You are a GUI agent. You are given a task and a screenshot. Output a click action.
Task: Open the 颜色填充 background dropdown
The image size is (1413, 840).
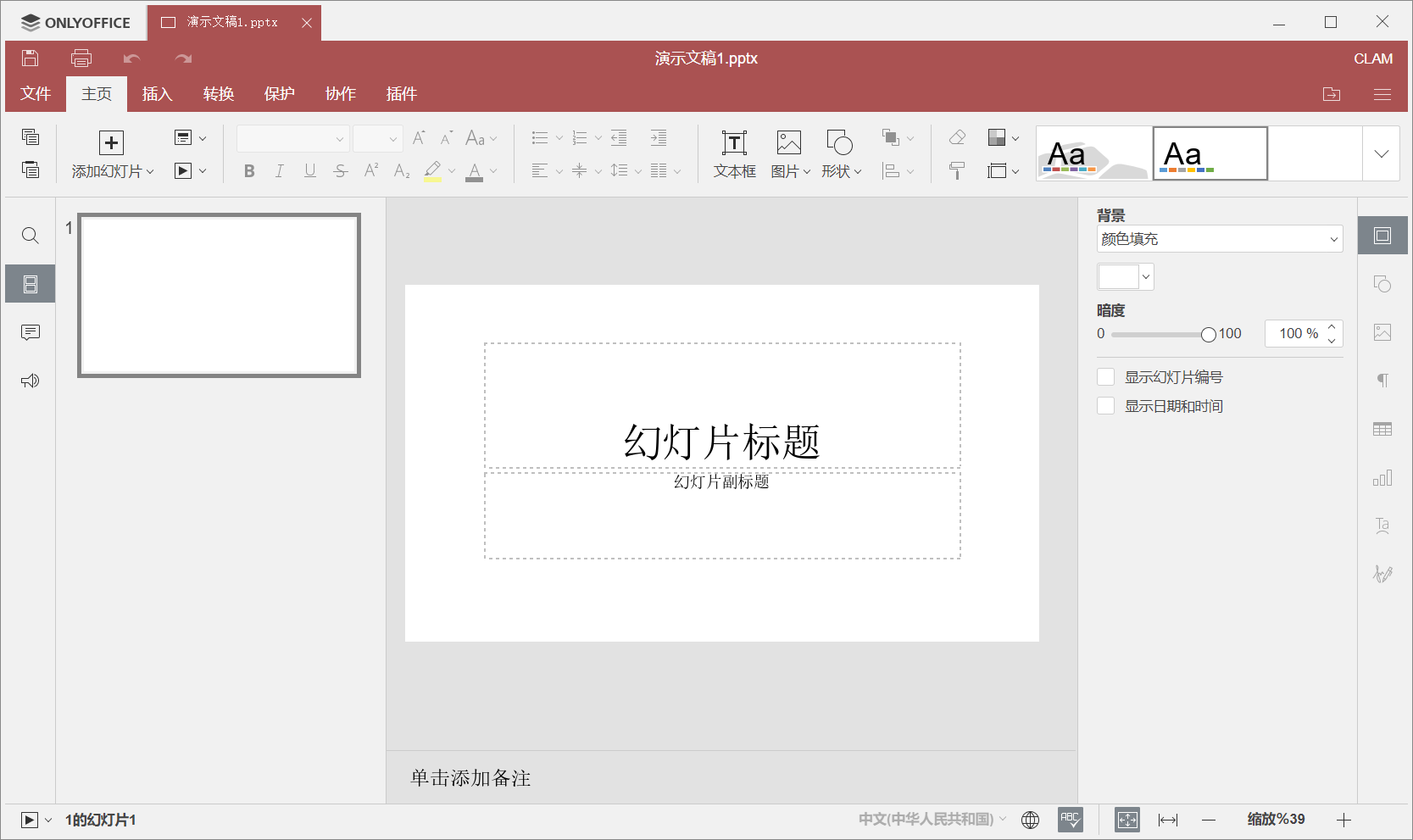[x=1219, y=238]
